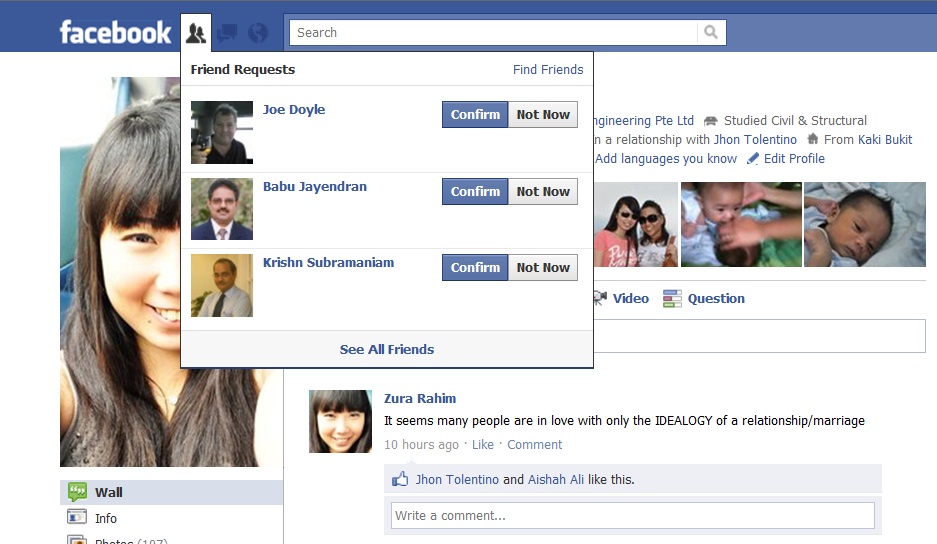Click the hometown house icon
This screenshot has height=544, width=937.
coord(813,139)
